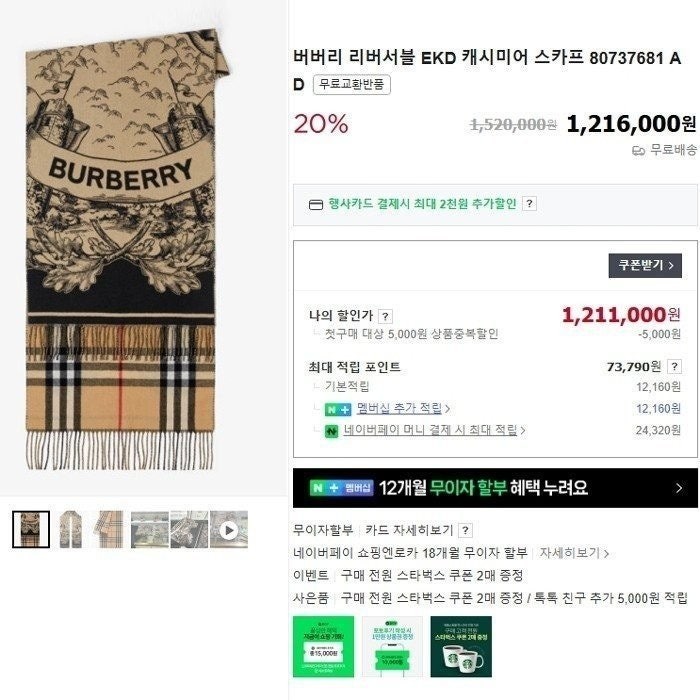Open the 12개월 무이자 할부 membership banner arrow
The width and height of the screenshot is (700, 700).
pyautogui.click(x=679, y=488)
